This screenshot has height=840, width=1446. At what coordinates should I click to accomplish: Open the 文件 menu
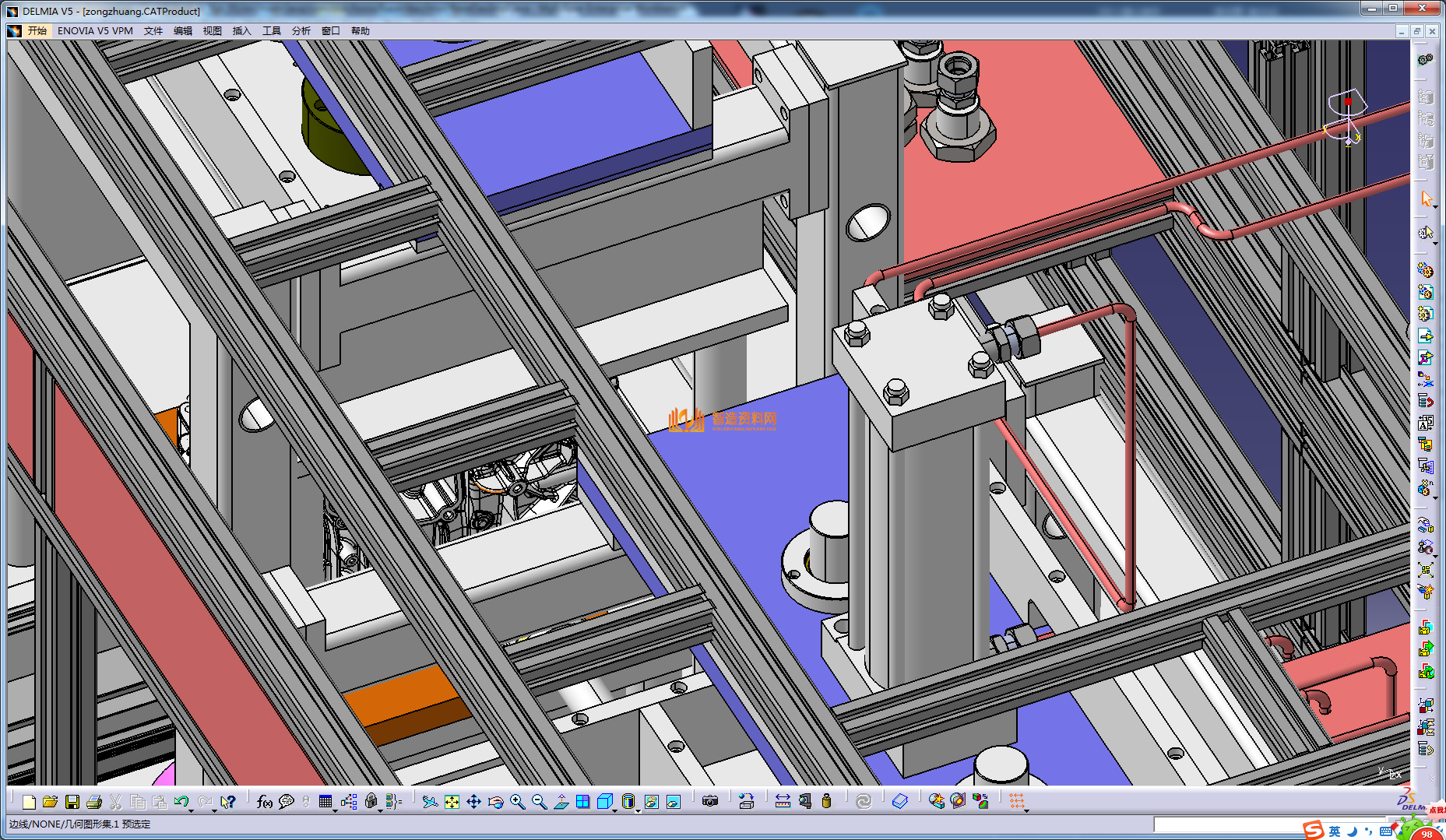point(153,31)
